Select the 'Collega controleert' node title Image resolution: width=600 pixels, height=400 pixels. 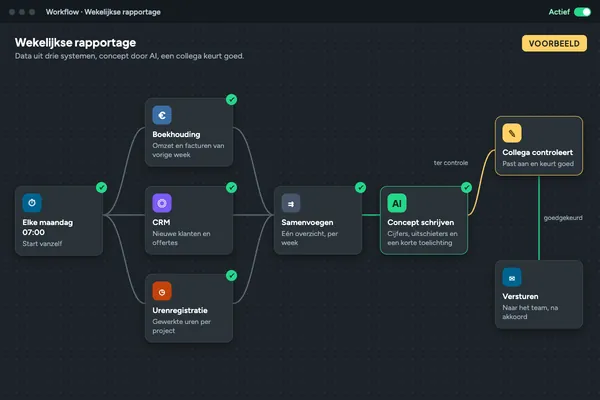[537, 152]
